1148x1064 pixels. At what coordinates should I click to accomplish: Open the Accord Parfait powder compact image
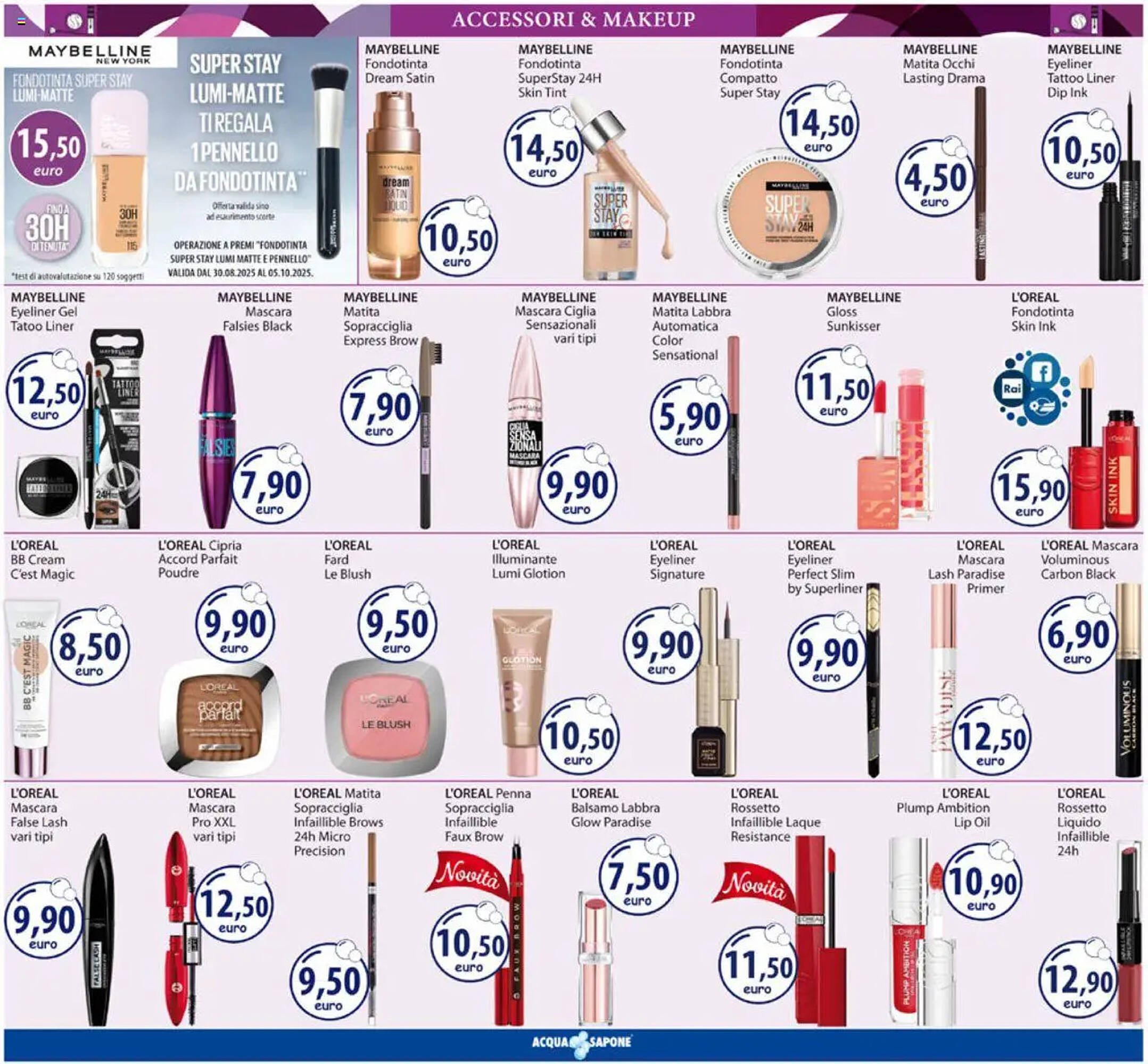point(220,717)
